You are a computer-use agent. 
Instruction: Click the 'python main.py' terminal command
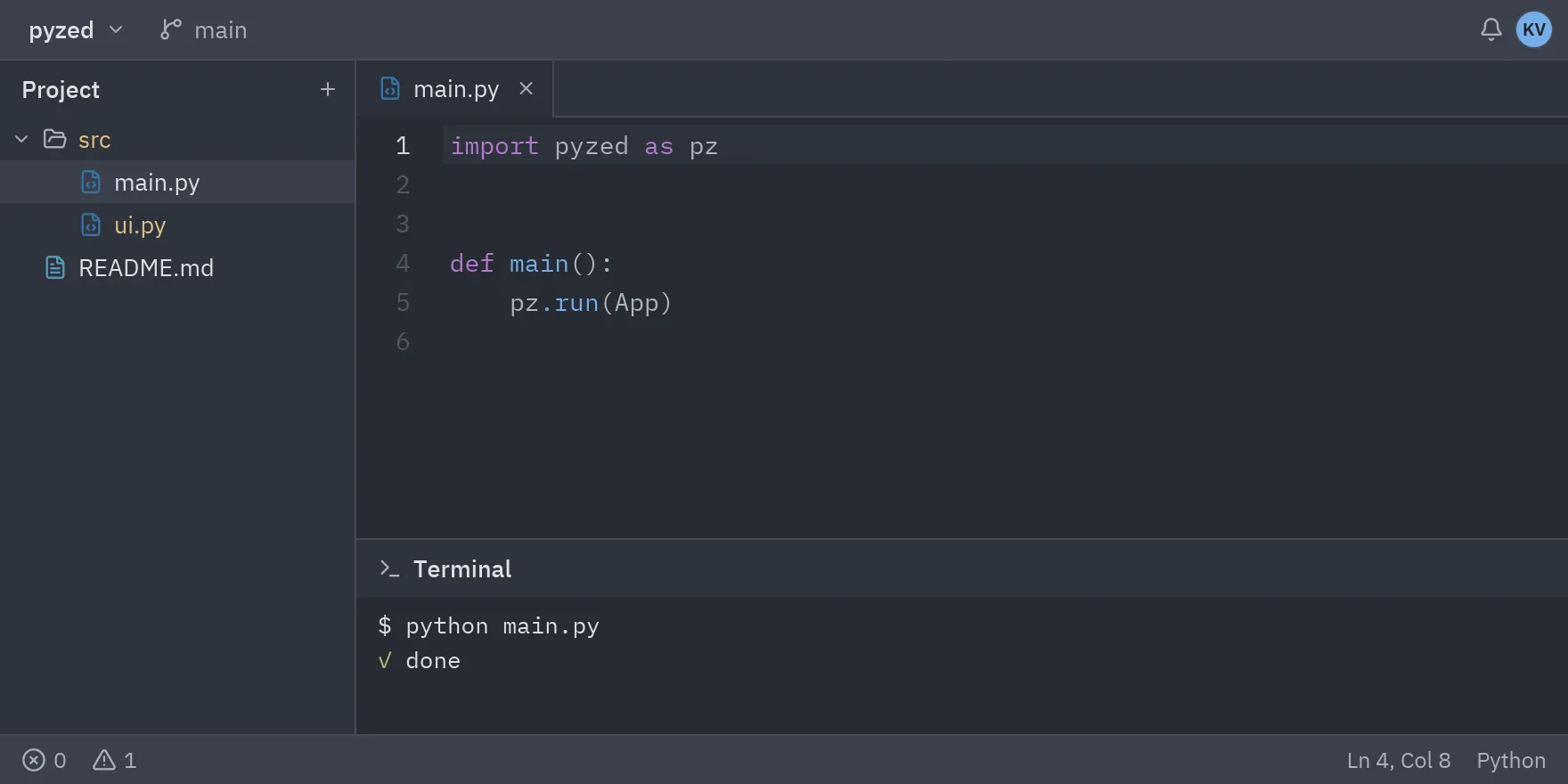pyautogui.click(x=502, y=627)
